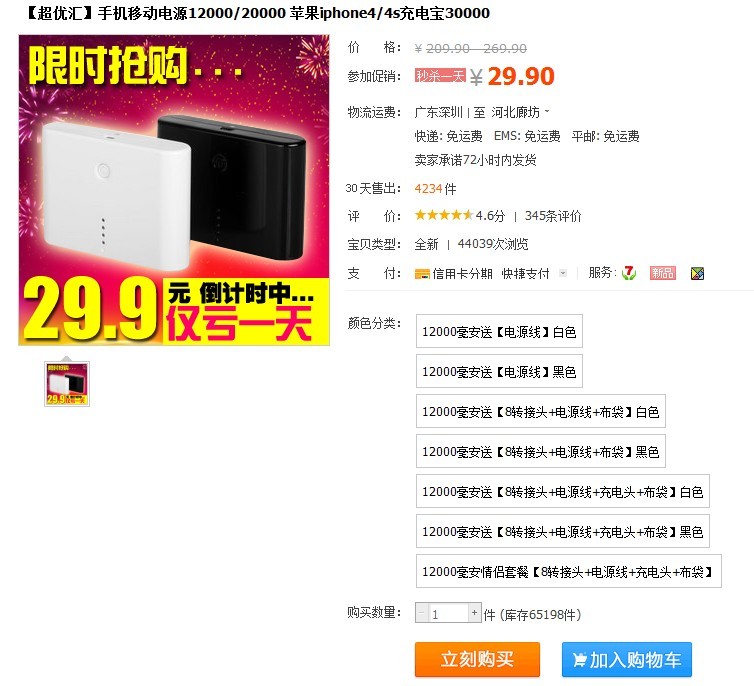Expand the payment methods dropdown arrow

click(563, 273)
